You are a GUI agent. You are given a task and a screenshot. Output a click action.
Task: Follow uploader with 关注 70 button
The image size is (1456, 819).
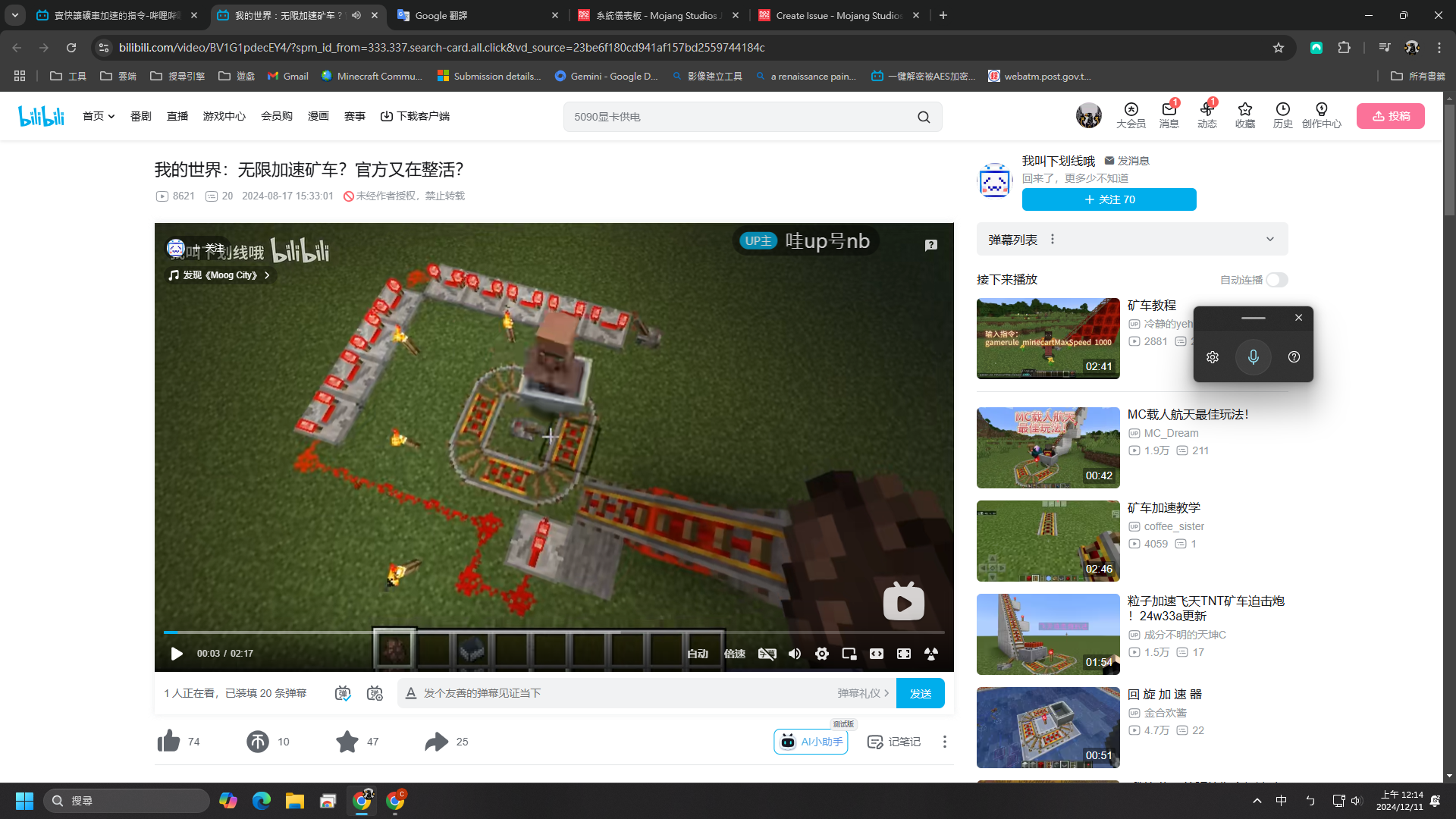point(1109,199)
